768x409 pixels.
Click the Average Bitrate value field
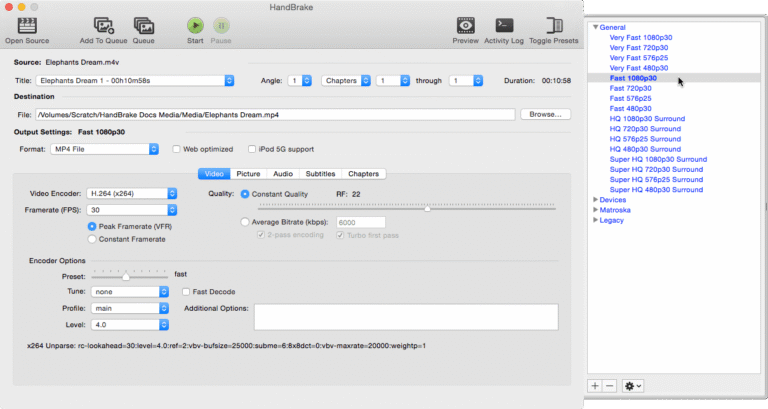pos(360,222)
